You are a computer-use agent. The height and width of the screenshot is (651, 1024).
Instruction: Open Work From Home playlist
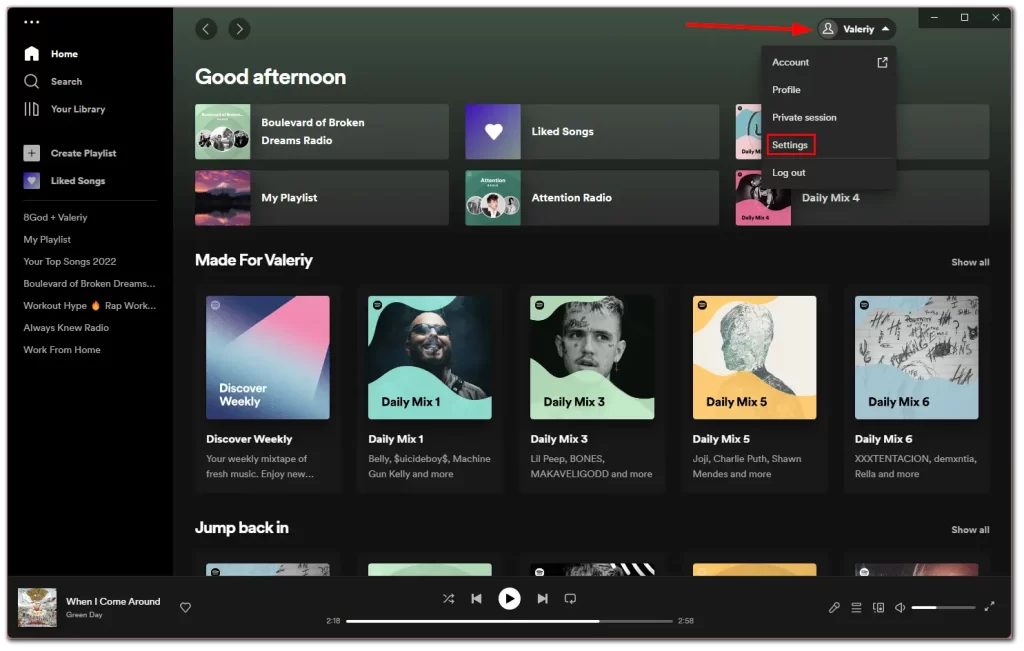62,350
